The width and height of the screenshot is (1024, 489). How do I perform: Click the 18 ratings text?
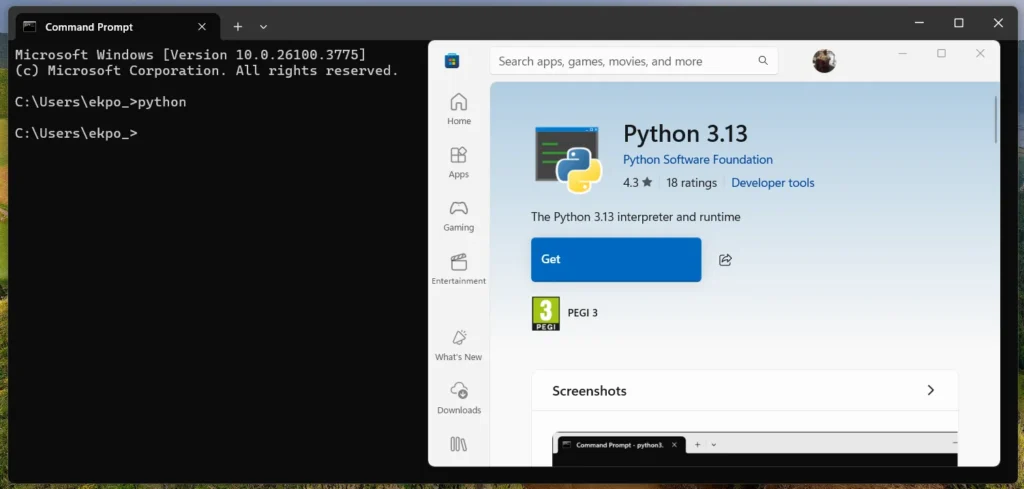coord(691,183)
